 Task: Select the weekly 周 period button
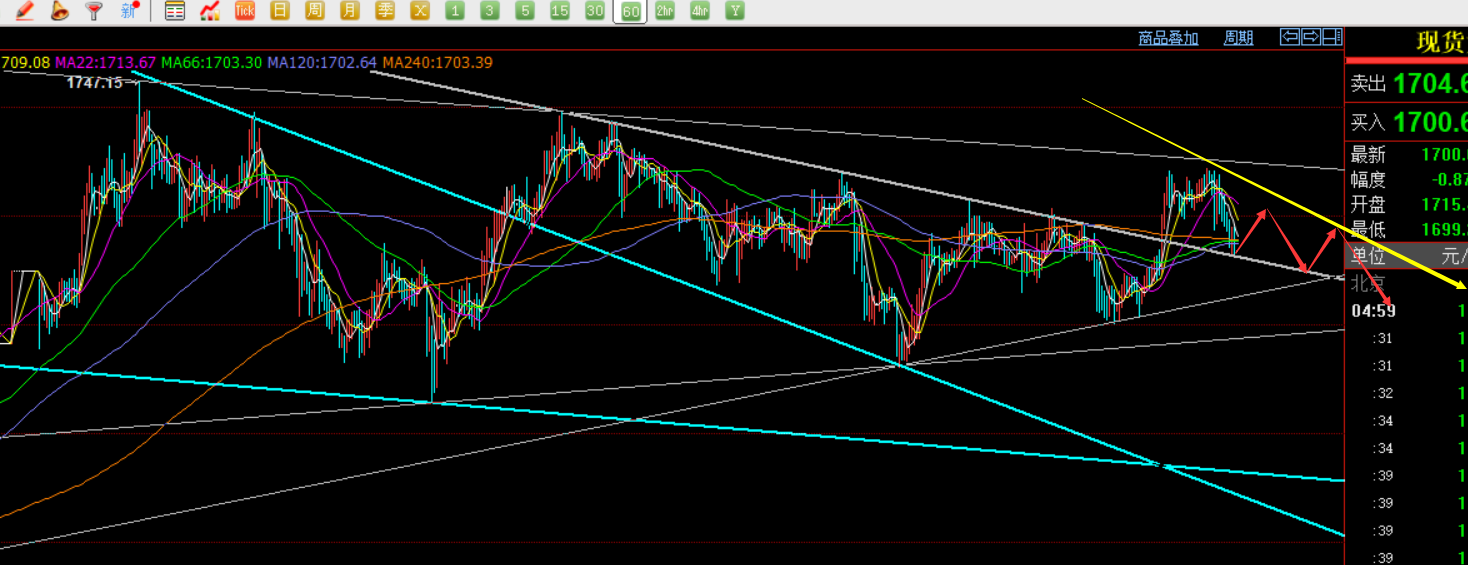click(x=315, y=11)
